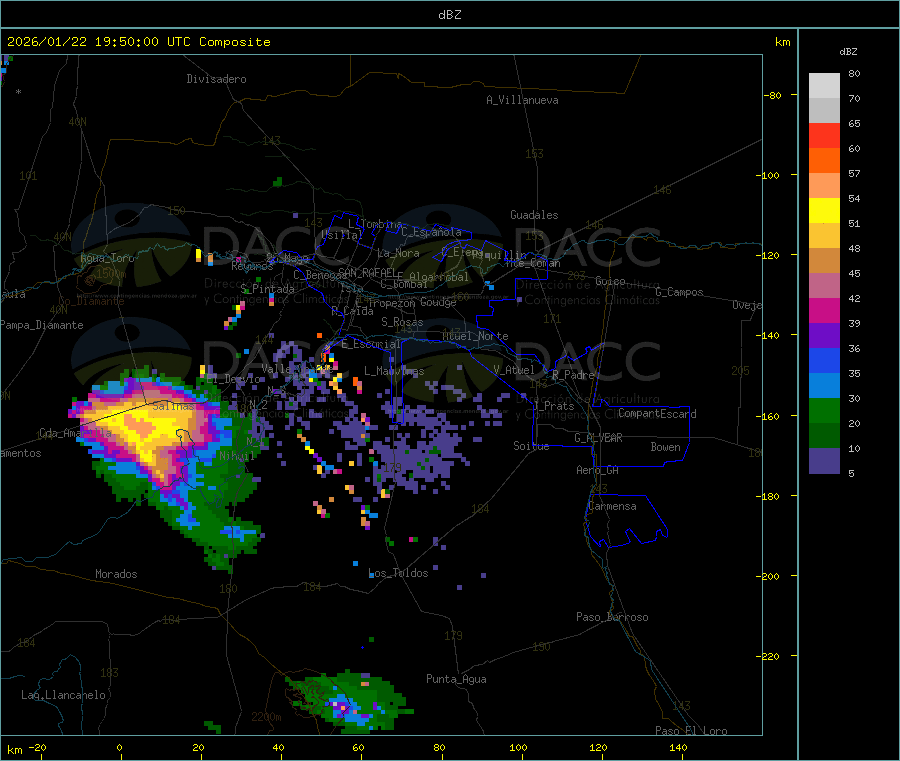Select the 80 dBZ light gray swatch
This screenshot has height=761, width=900.
[x=824, y=86]
